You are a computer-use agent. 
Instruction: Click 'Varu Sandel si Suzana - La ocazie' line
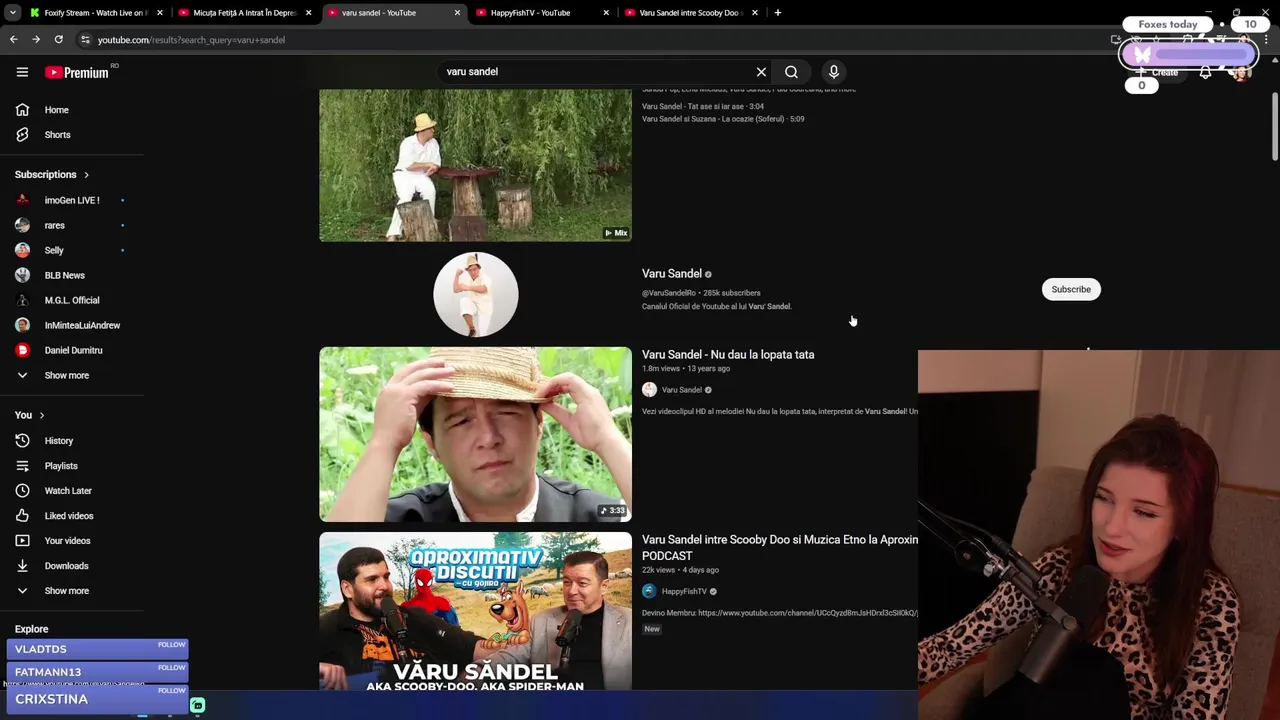click(x=722, y=119)
